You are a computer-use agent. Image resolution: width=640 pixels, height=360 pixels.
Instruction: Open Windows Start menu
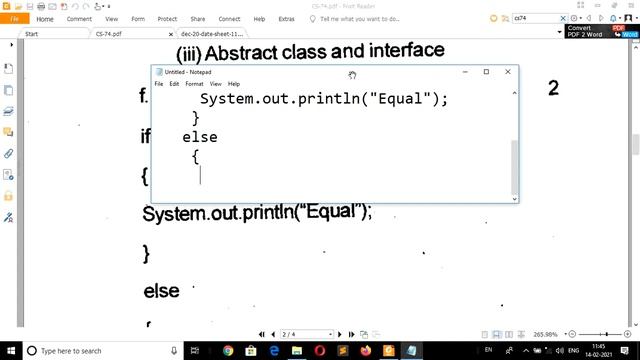point(11,351)
